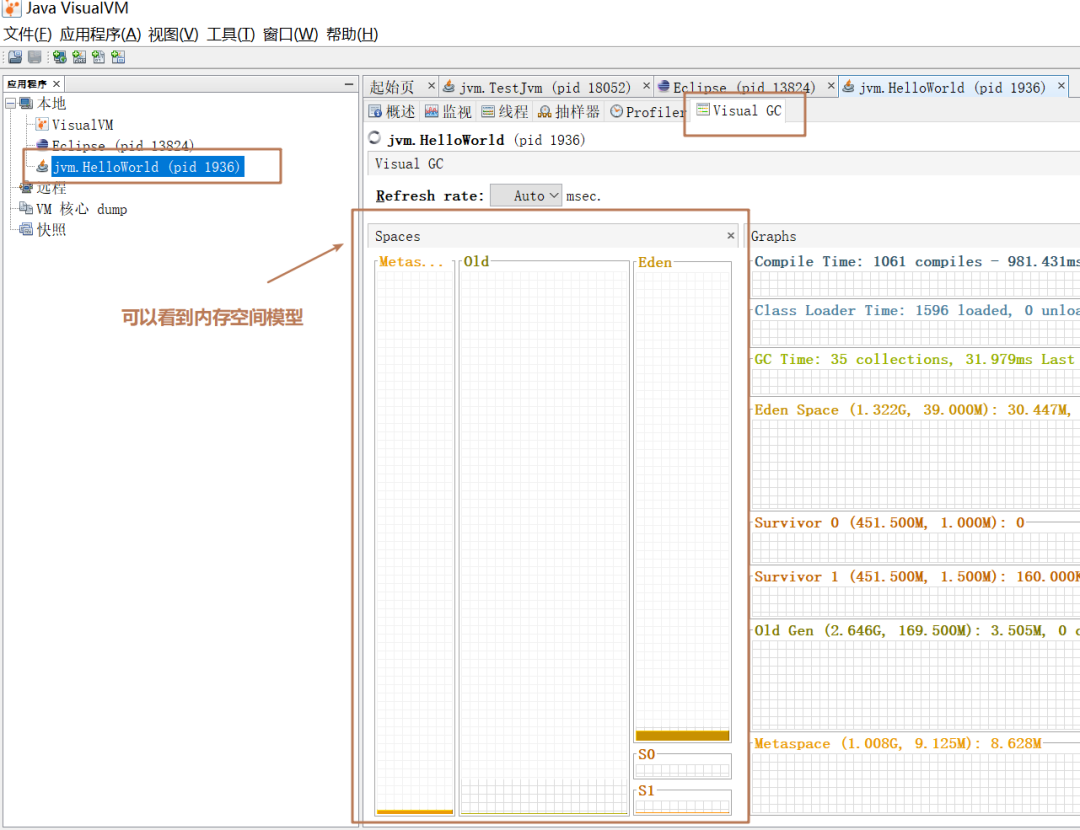1080x830 pixels.
Task: Switch to the 起始页 tab
Action: coord(392,87)
